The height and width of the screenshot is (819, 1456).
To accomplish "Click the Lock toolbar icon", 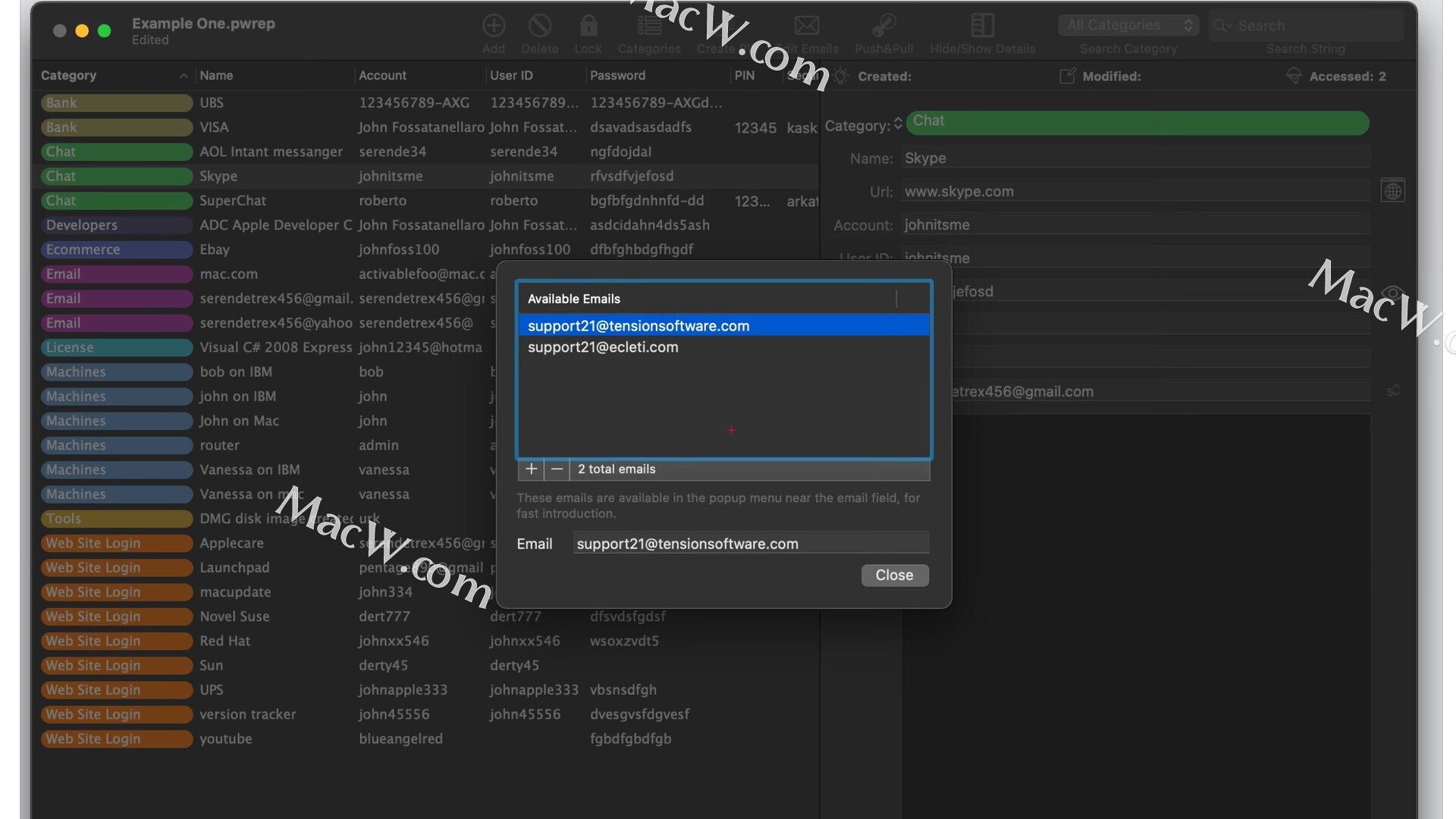I will (588, 26).
